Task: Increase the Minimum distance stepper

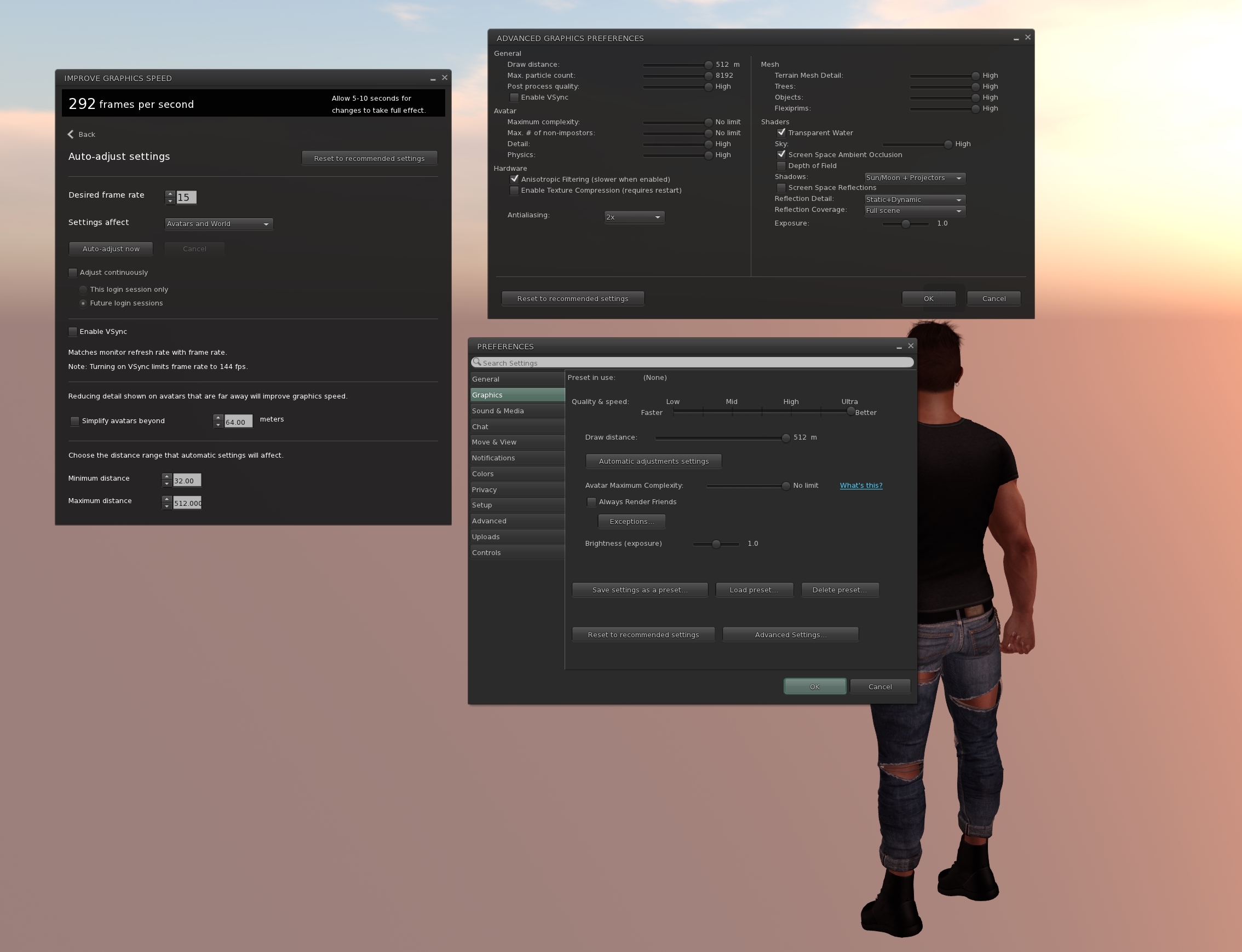Action: pos(166,477)
